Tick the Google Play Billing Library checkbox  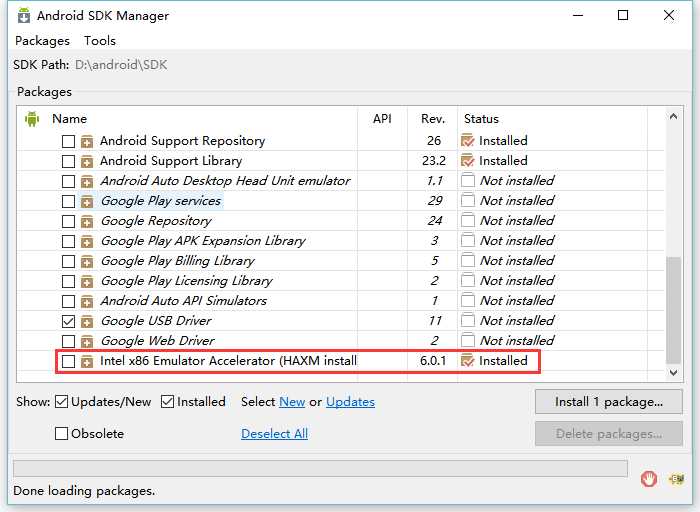[68, 262]
